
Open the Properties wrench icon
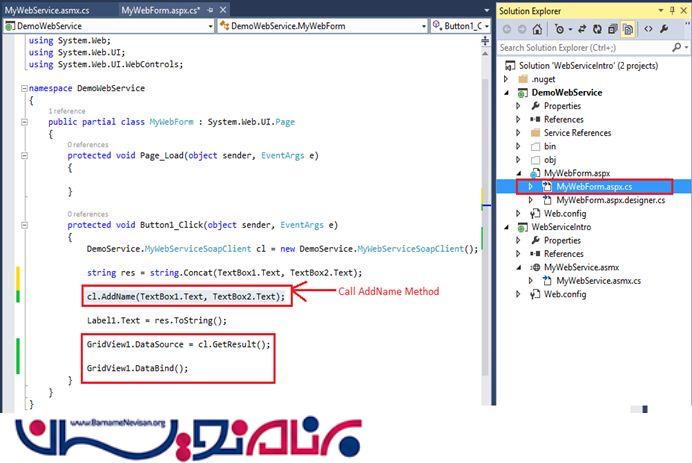coord(665,29)
